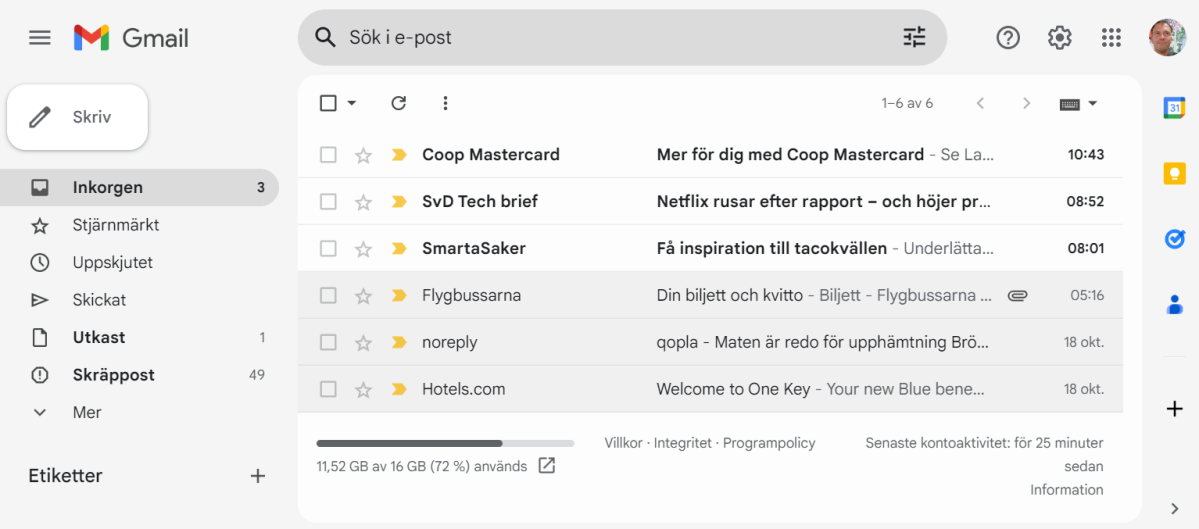This screenshot has height=529, width=1199.
Task: Select the Flygbussarna email checkbox
Action: tap(328, 295)
